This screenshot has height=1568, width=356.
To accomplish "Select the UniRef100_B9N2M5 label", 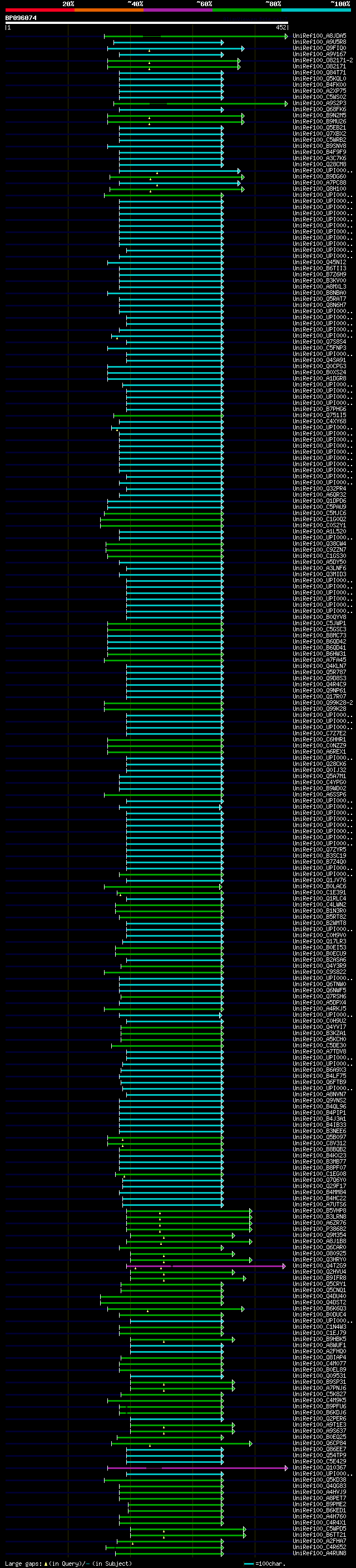I will [x=319, y=115].
